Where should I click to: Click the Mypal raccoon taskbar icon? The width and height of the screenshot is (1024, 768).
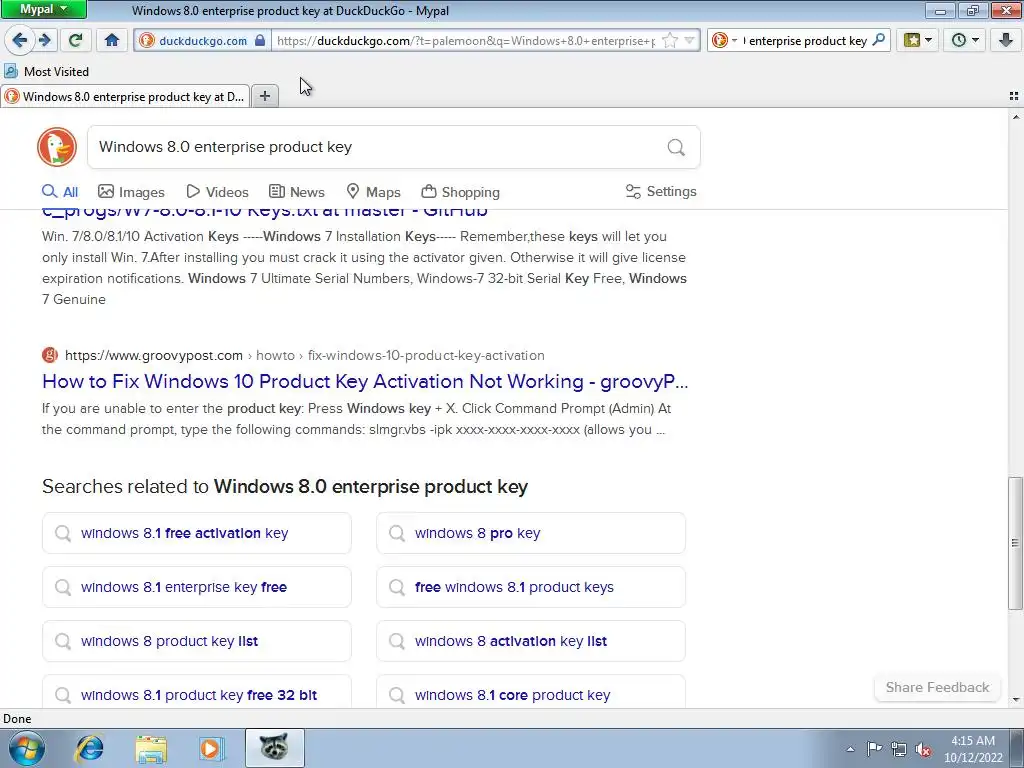coord(274,748)
